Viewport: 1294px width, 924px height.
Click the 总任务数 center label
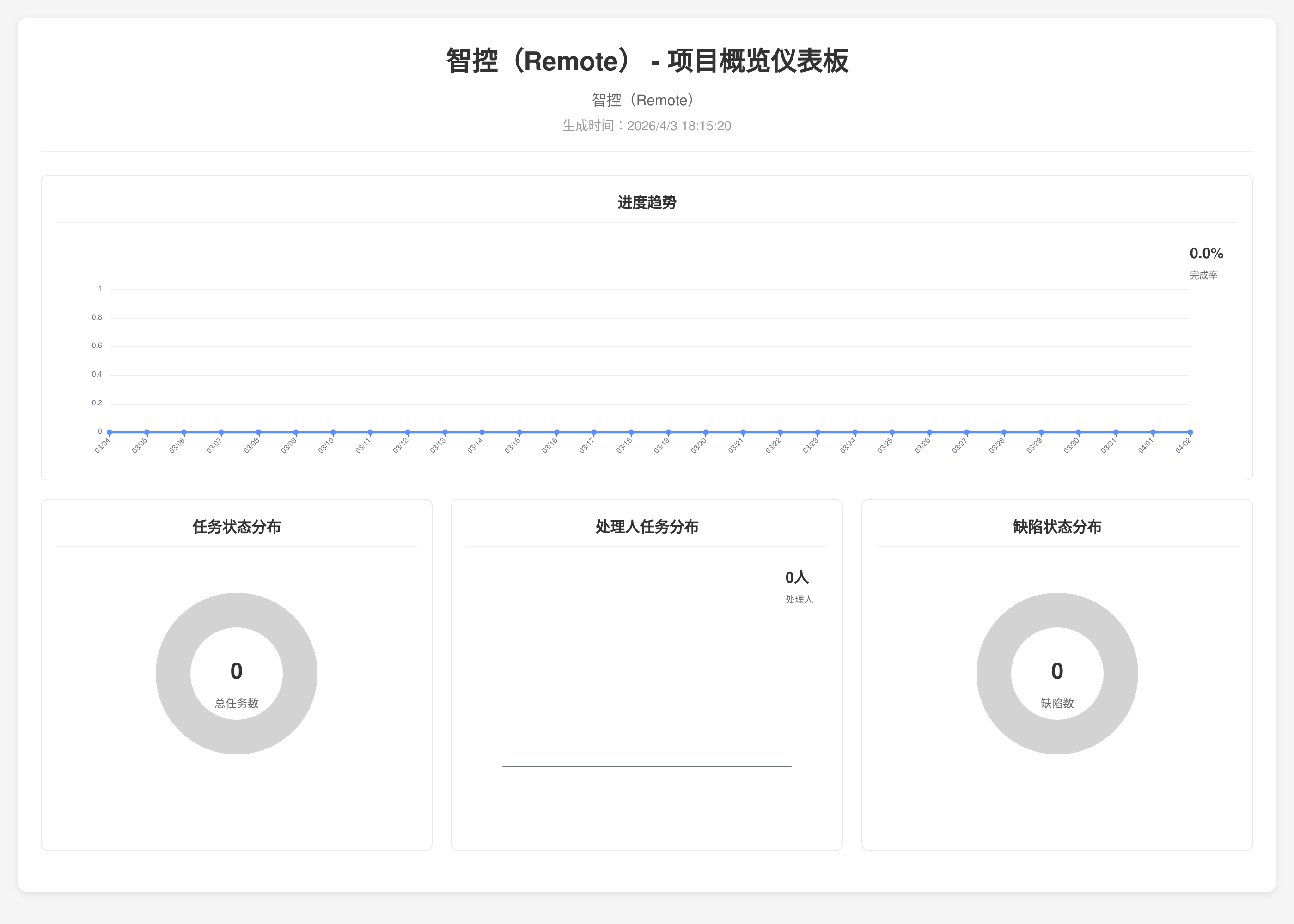[x=237, y=703]
